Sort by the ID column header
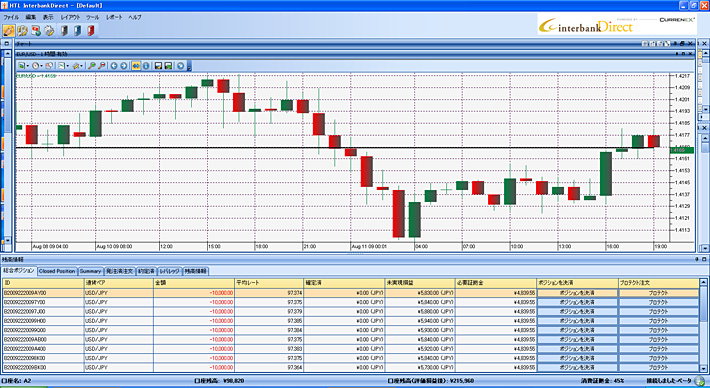 tap(43, 283)
